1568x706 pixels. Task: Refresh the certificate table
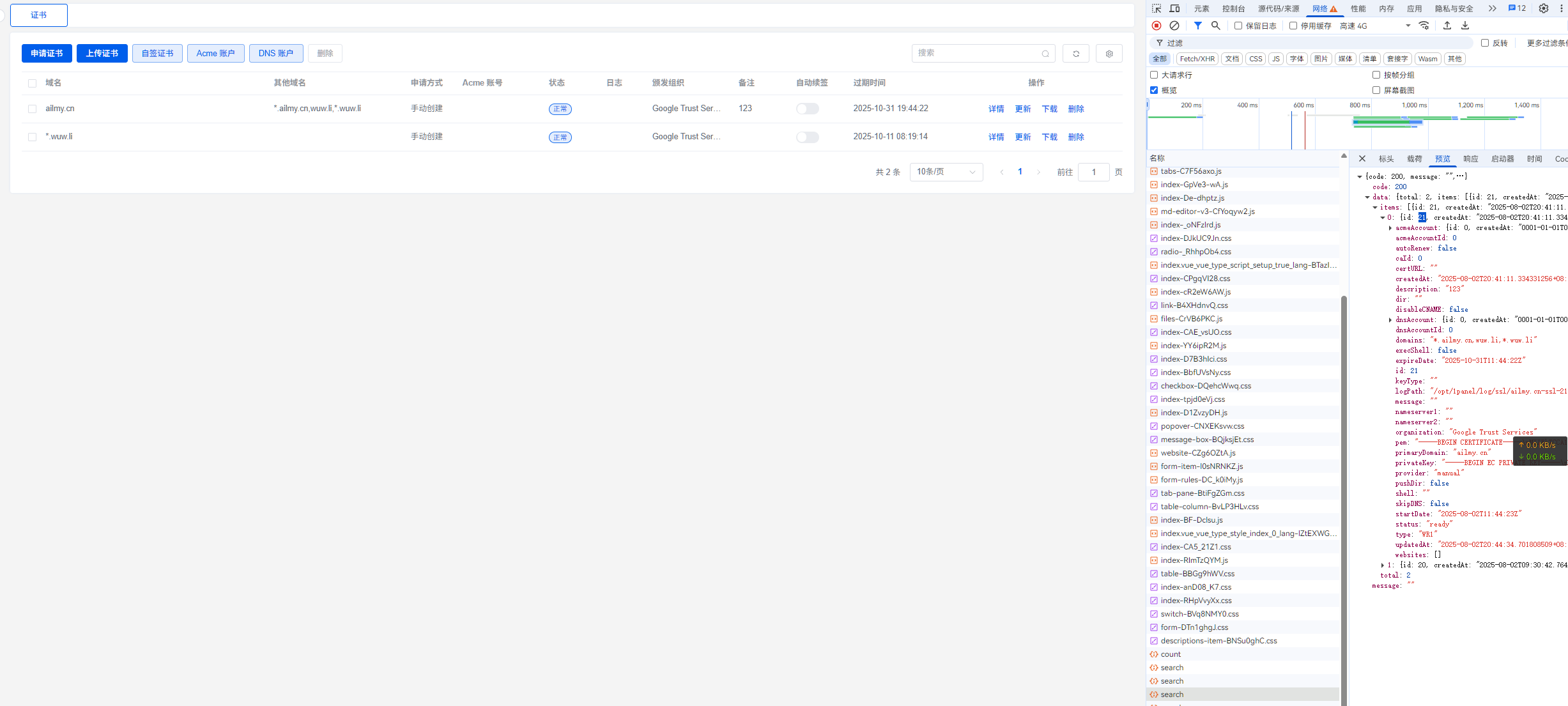pos(1076,54)
